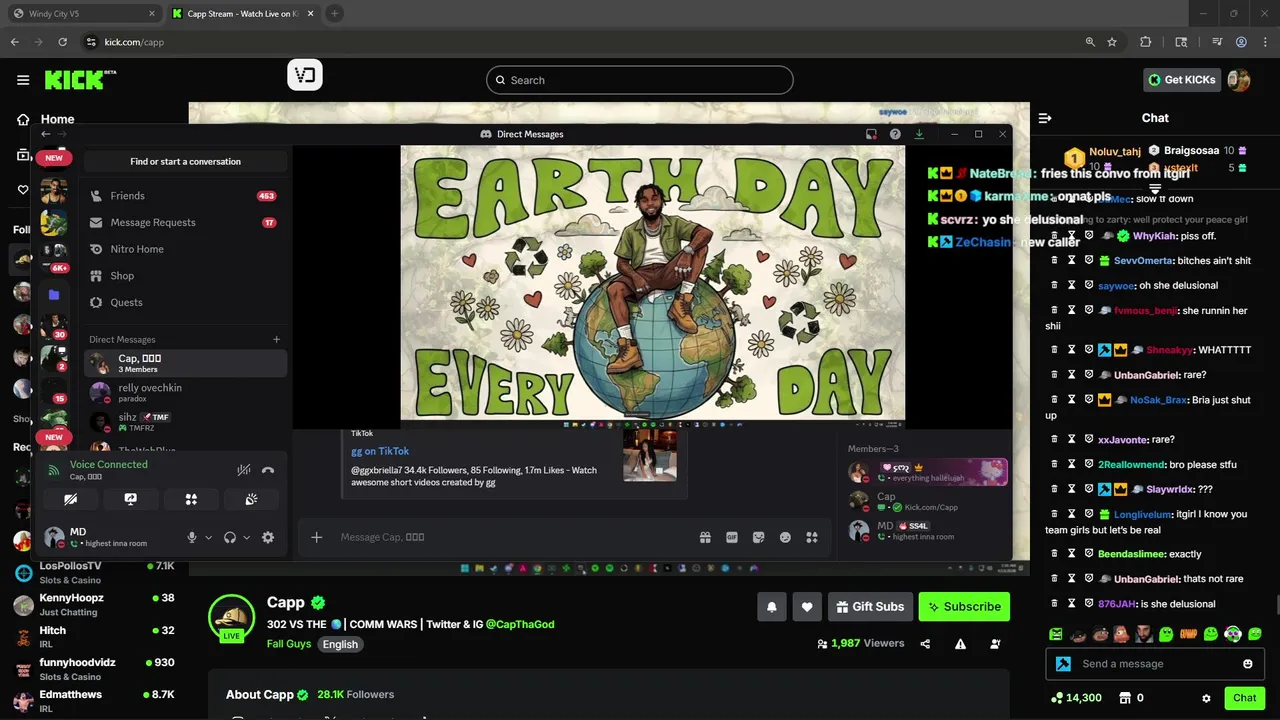Expand headphone output options arrow
This screenshot has height=720, width=1280.
click(246, 537)
